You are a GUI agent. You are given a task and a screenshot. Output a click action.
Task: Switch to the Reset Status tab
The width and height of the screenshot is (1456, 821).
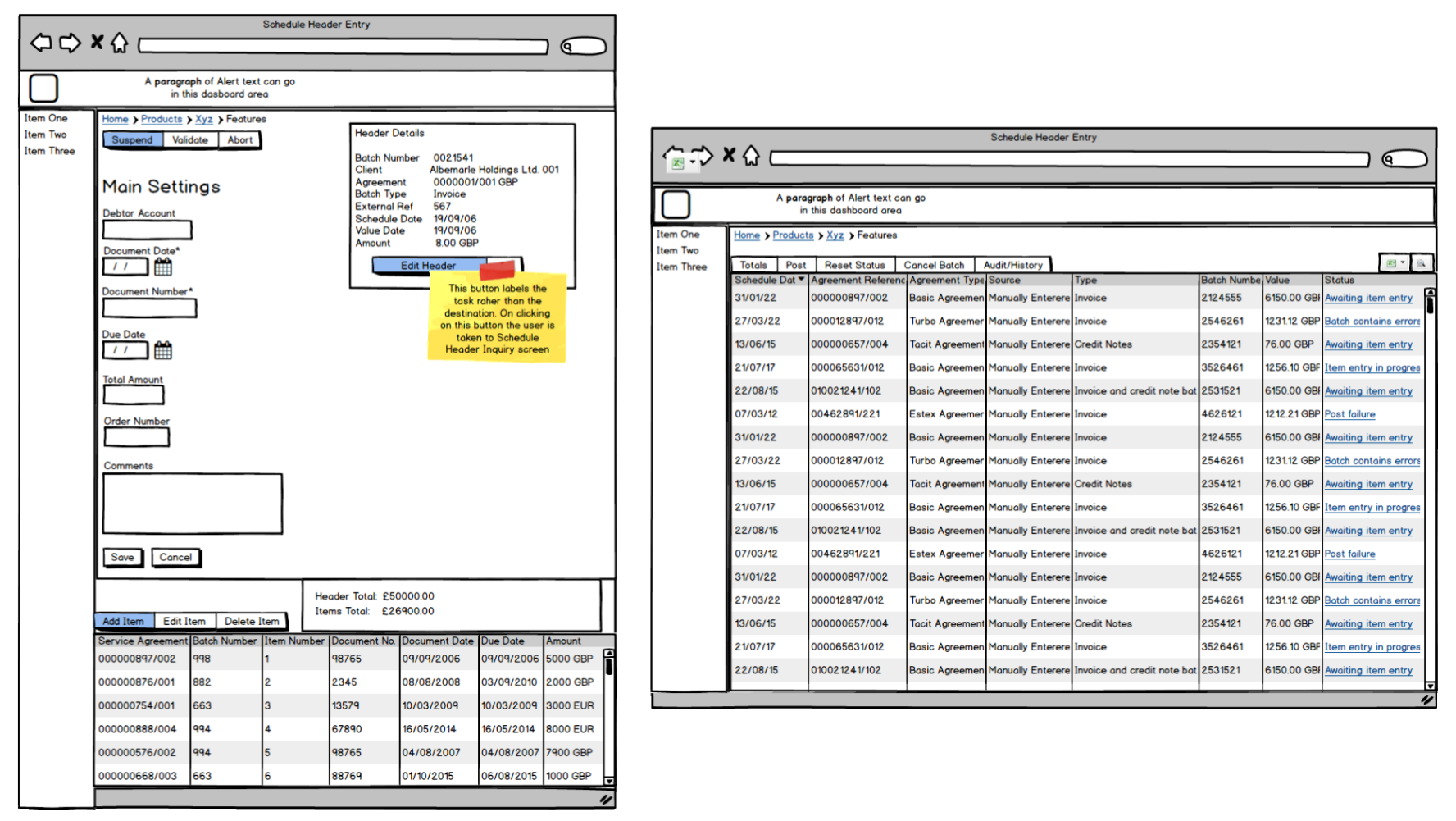point(854,265)
